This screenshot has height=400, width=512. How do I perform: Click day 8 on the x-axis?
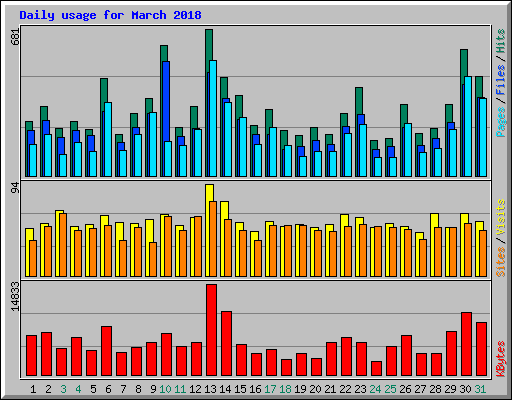coord(138,389)
